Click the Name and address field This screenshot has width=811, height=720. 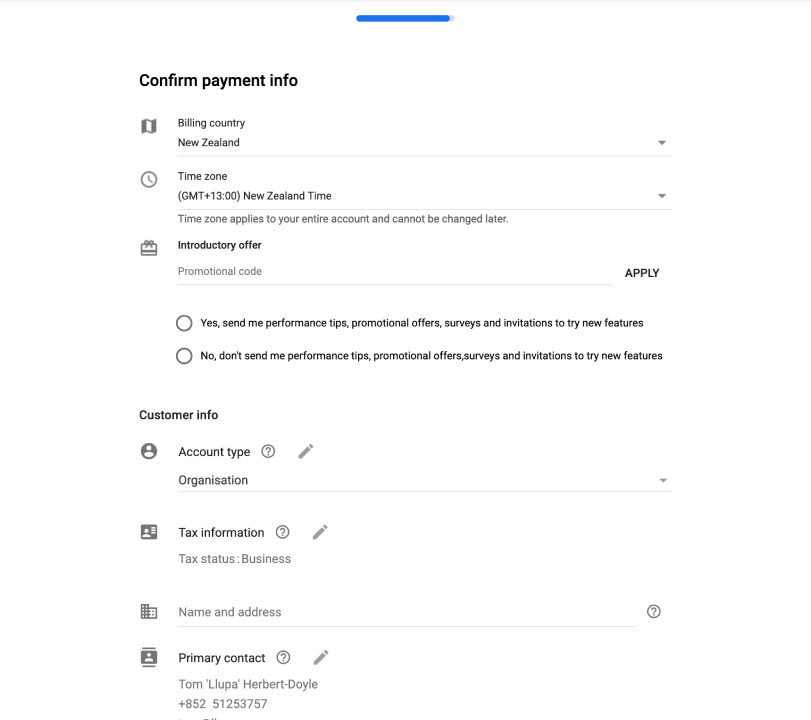(x=407, y=612)
